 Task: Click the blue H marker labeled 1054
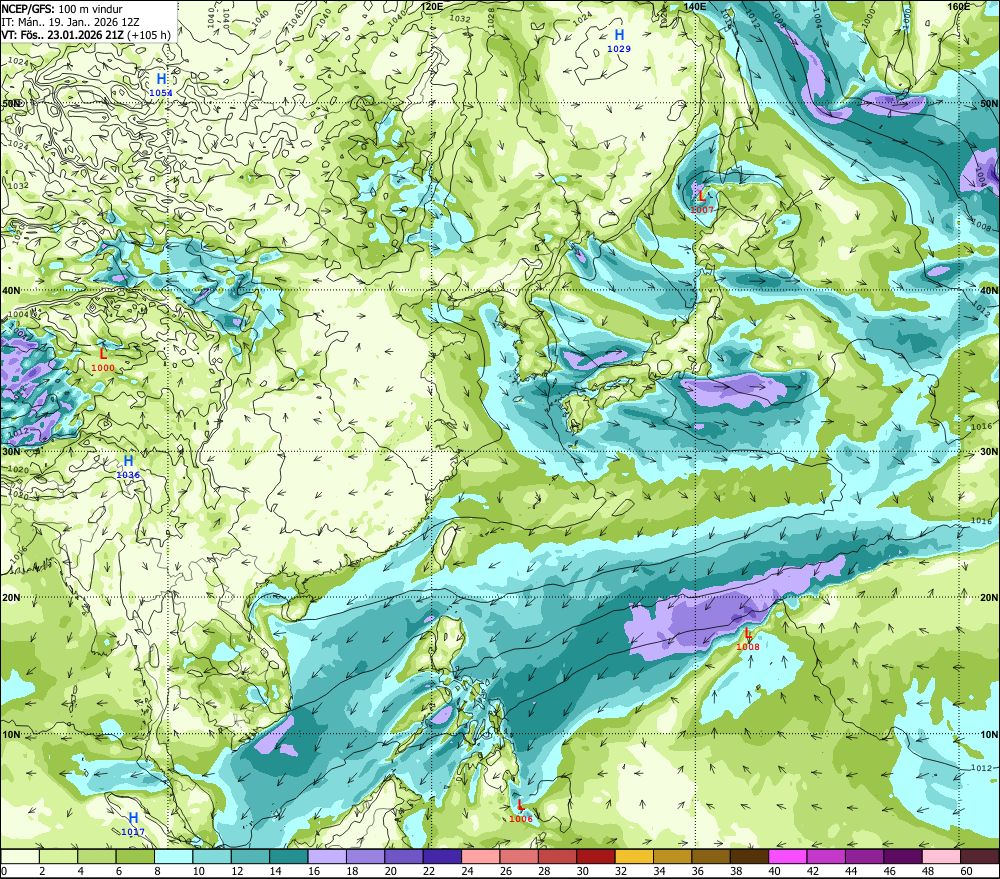[161, 79]
